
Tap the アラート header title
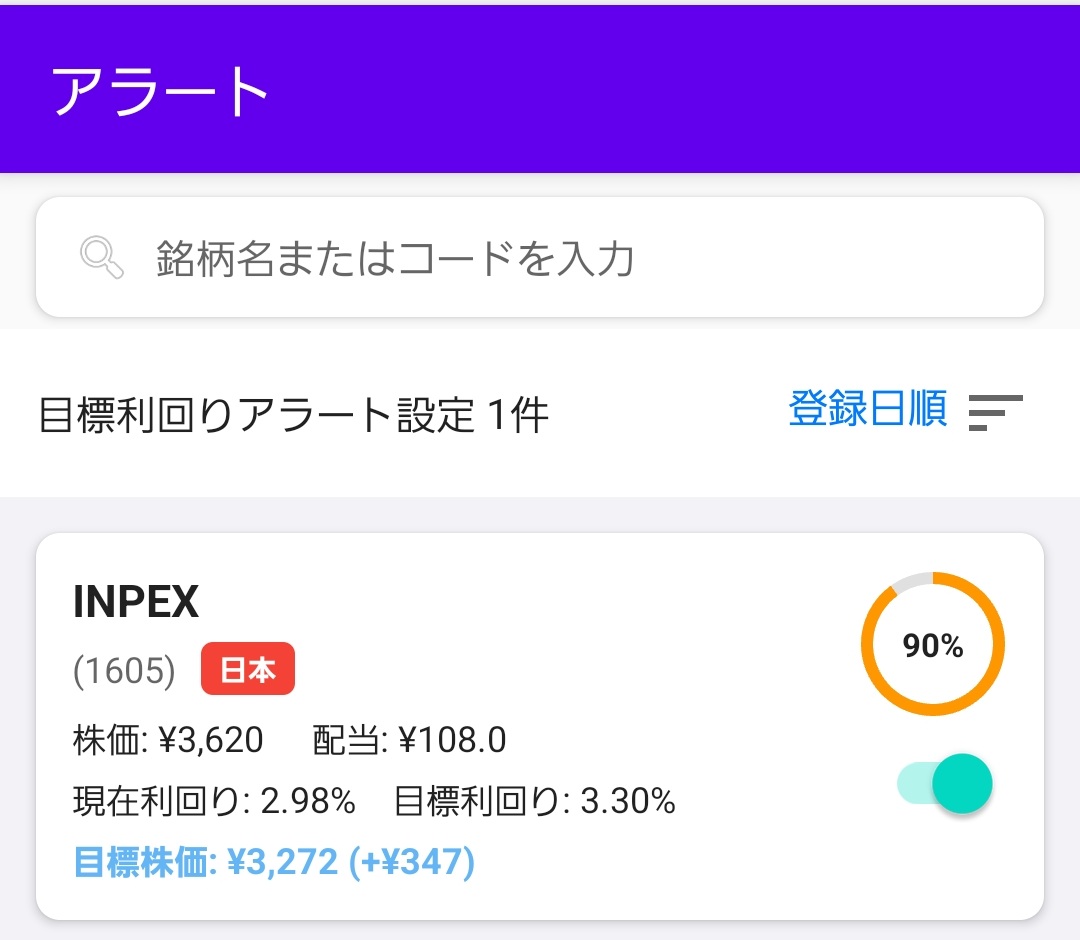pyautogui.click(x=160, y=92)
